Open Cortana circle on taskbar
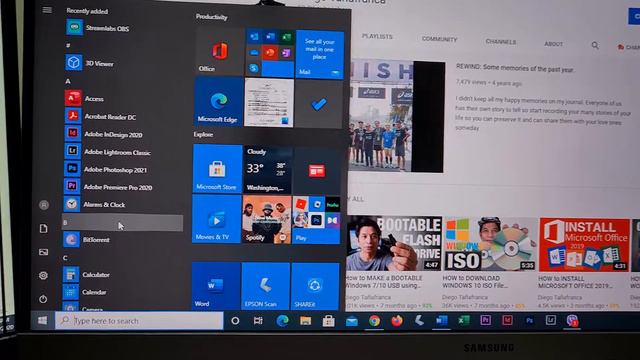 click(x=235, y=321)
